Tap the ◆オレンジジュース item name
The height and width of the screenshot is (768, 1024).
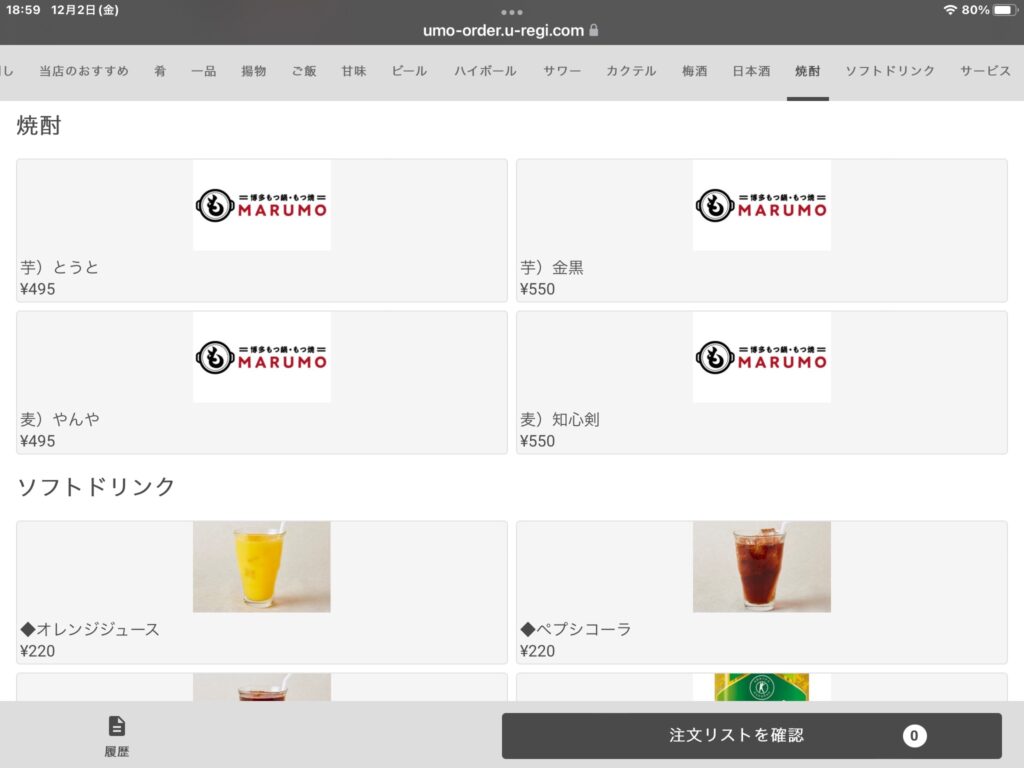tap(90, 629)
